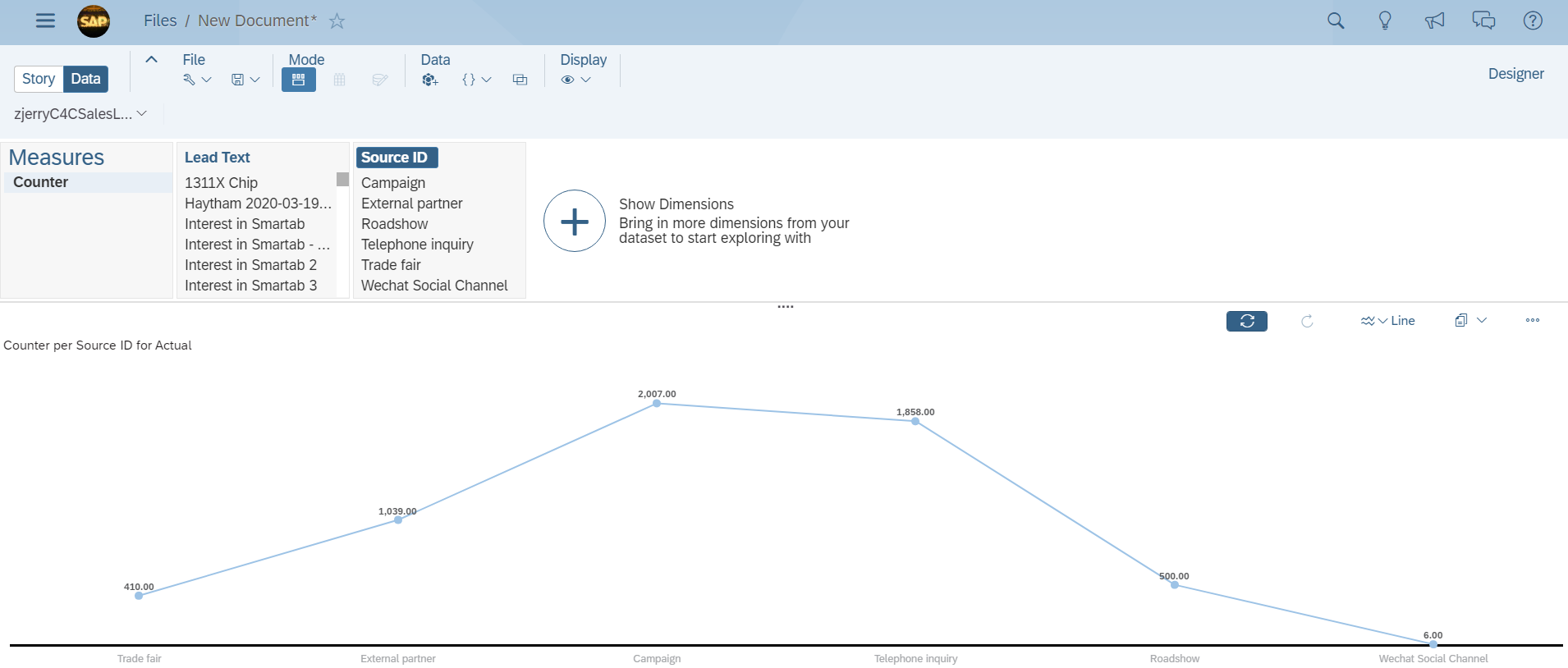Select Haytham 2020-03-19... lead text entry
Screen dimensions: 1568x668
[x=258, y=204]
